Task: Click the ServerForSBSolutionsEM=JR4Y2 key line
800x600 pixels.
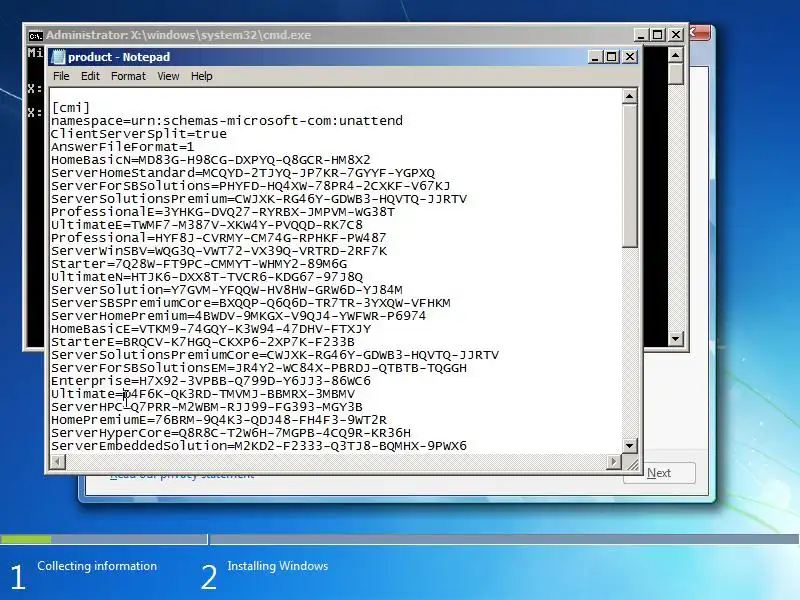Action: (x=259, y=368)
